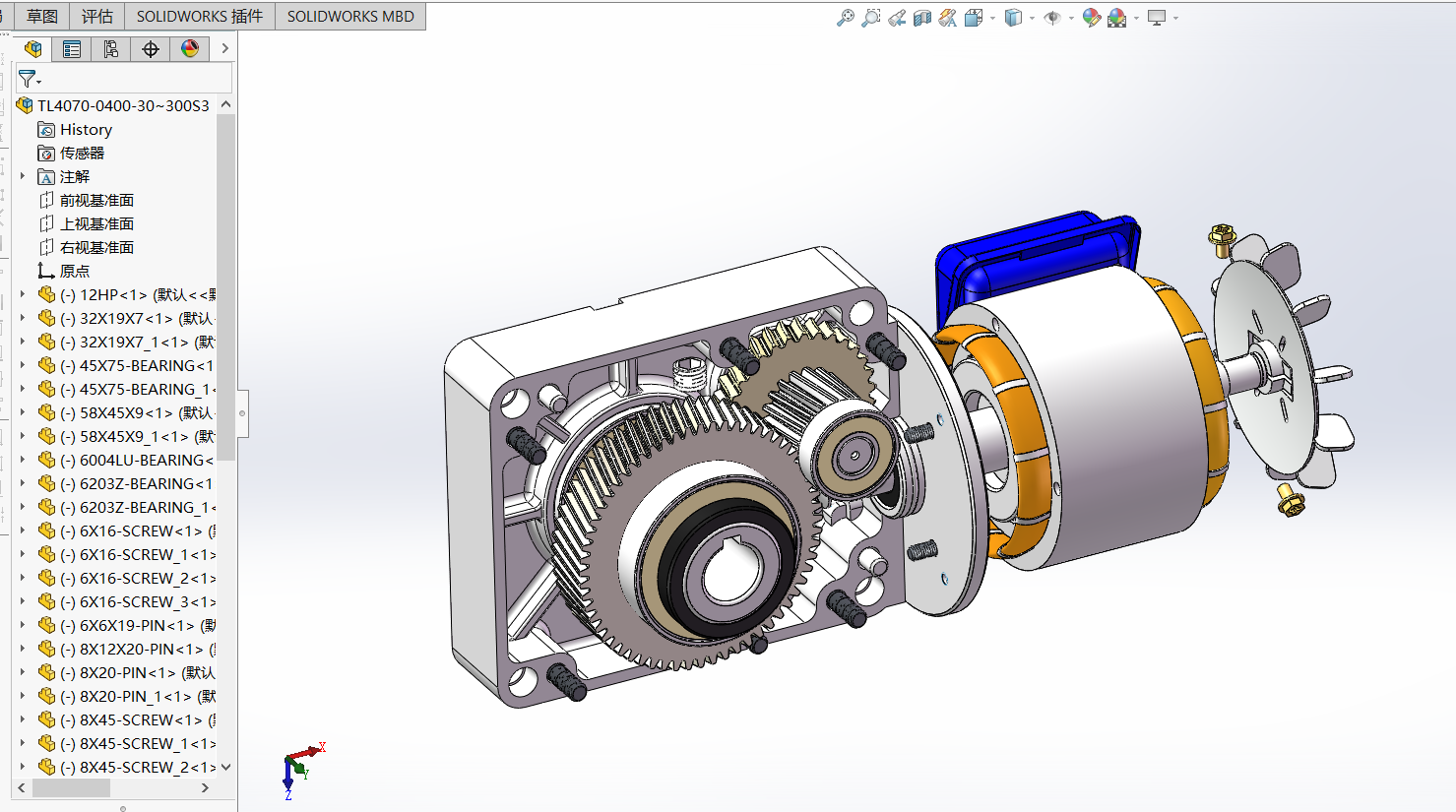Open the SOLIDWORKS 插件 ribbon tab
The width and height of the screenshot is (1456, 812).
pyautogui.click(x=200, y=16)
